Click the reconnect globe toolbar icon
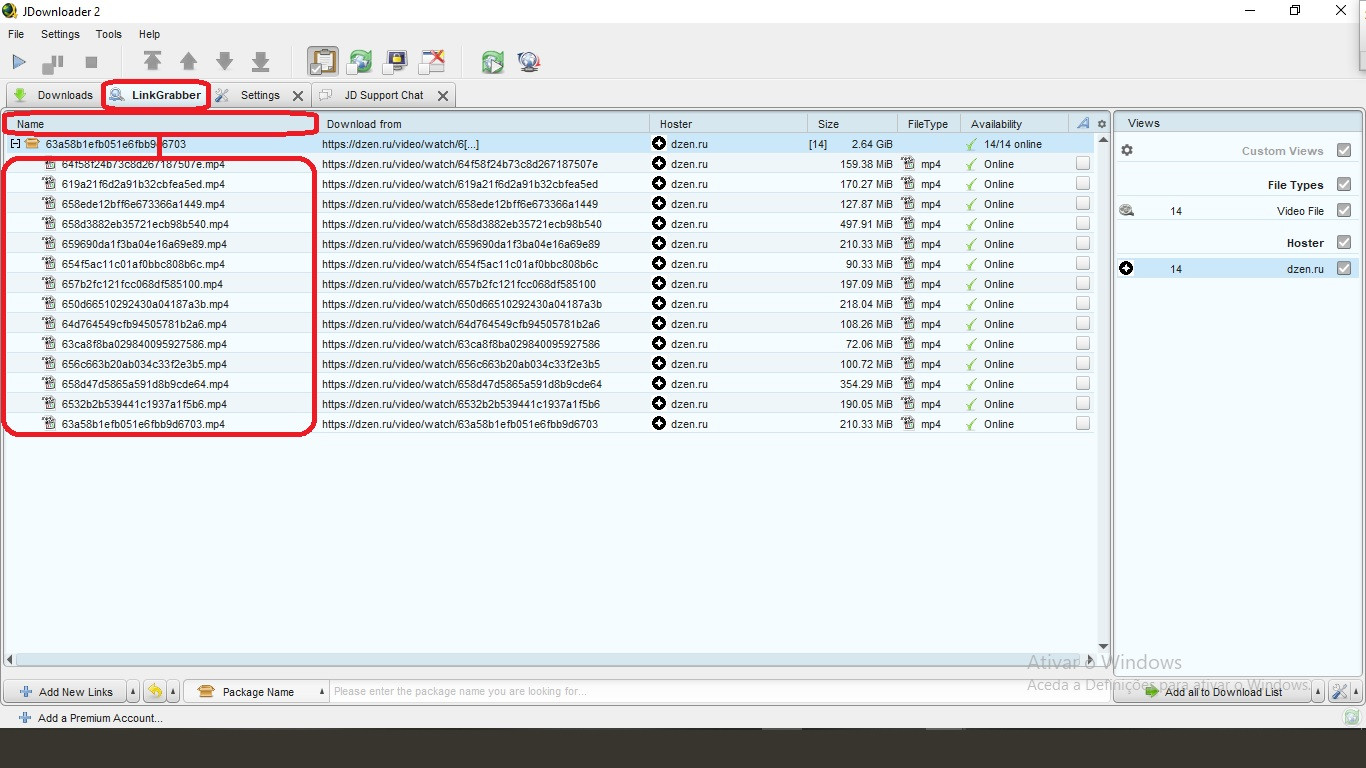1366x768 pixels. pyautogui.click(x=529, y=62)
